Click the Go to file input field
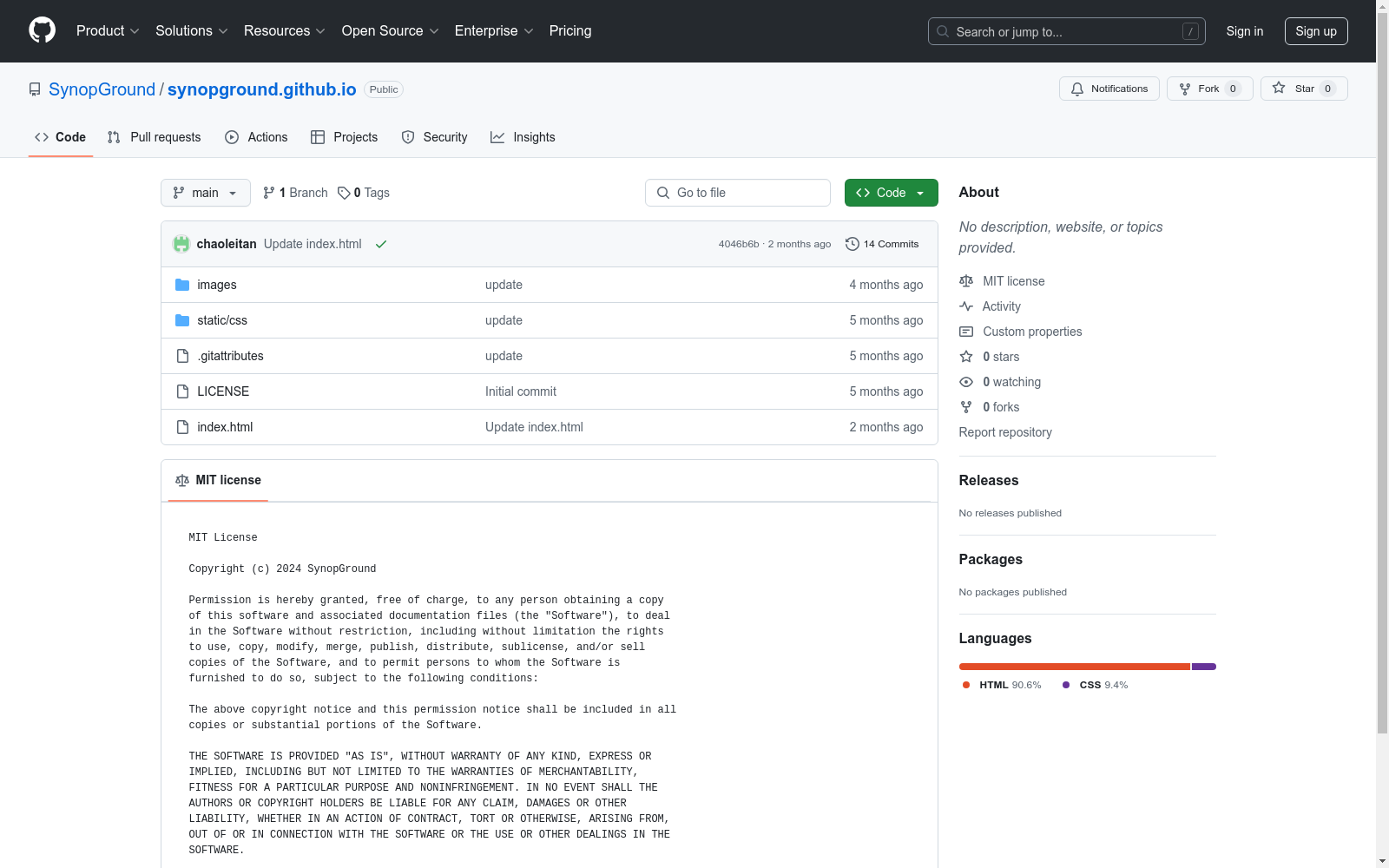 [738, 193]
